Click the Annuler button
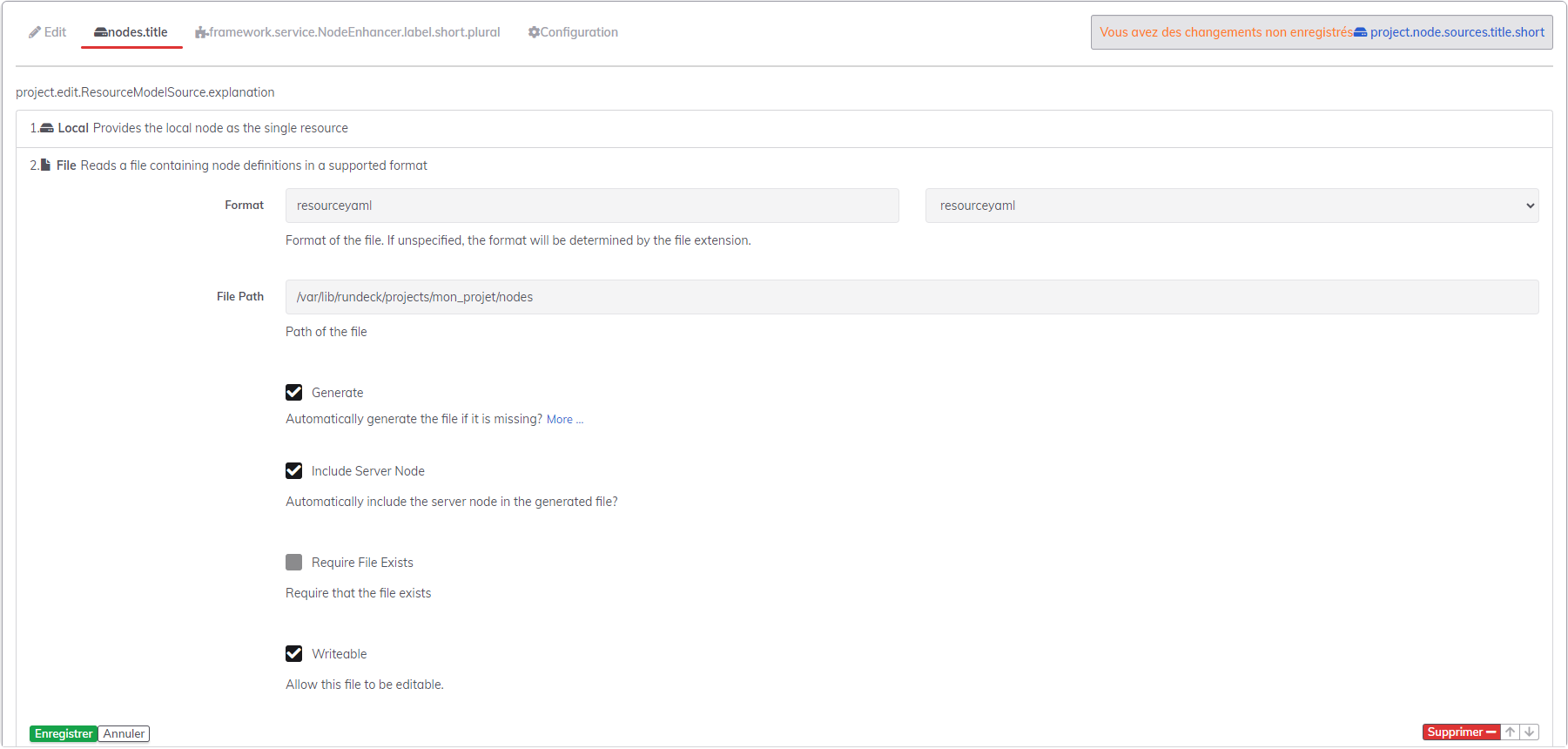Viewport: 1568px width, 749px height. [x=124, y=734]
